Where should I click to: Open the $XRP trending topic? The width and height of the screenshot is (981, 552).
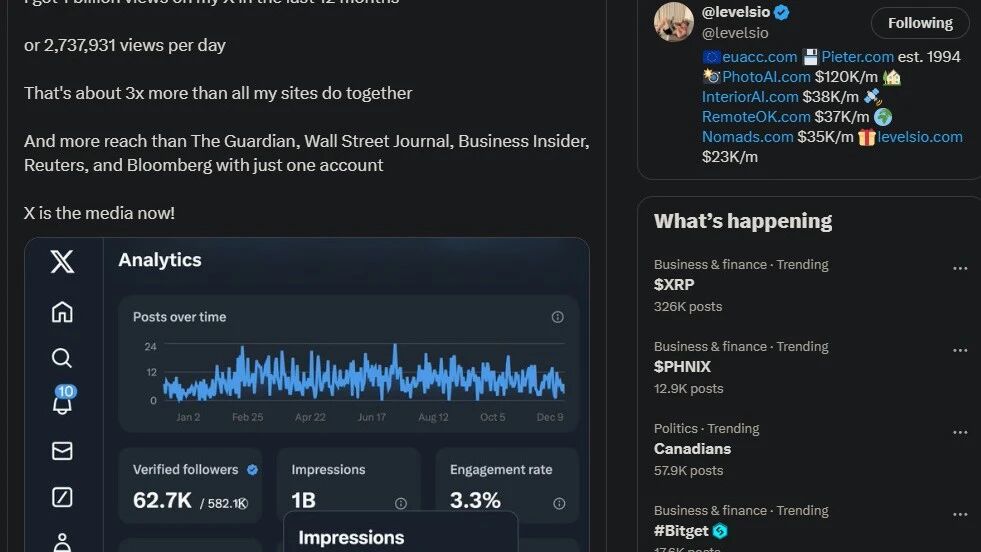click(x=674, y=285)
